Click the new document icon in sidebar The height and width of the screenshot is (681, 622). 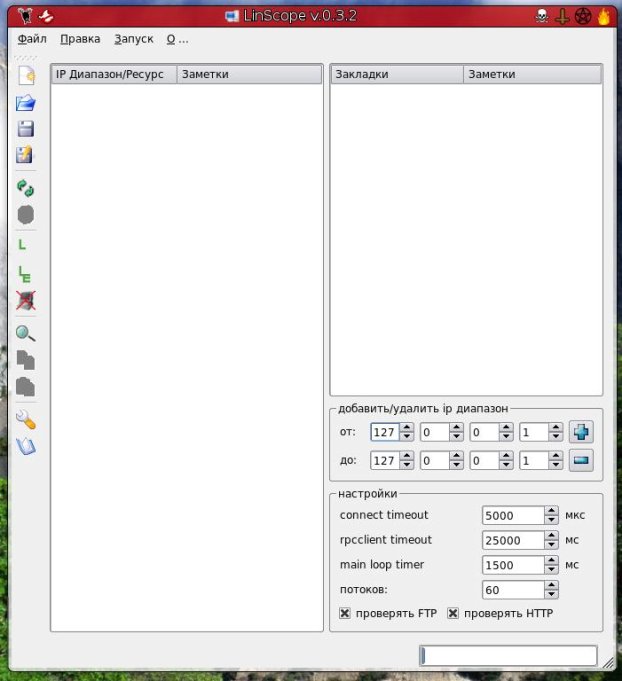coord(26,76)
